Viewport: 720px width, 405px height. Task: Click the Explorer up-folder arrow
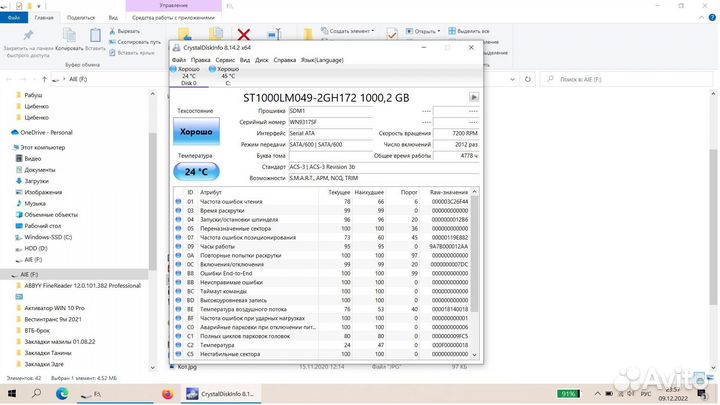[x=44, y=79]
